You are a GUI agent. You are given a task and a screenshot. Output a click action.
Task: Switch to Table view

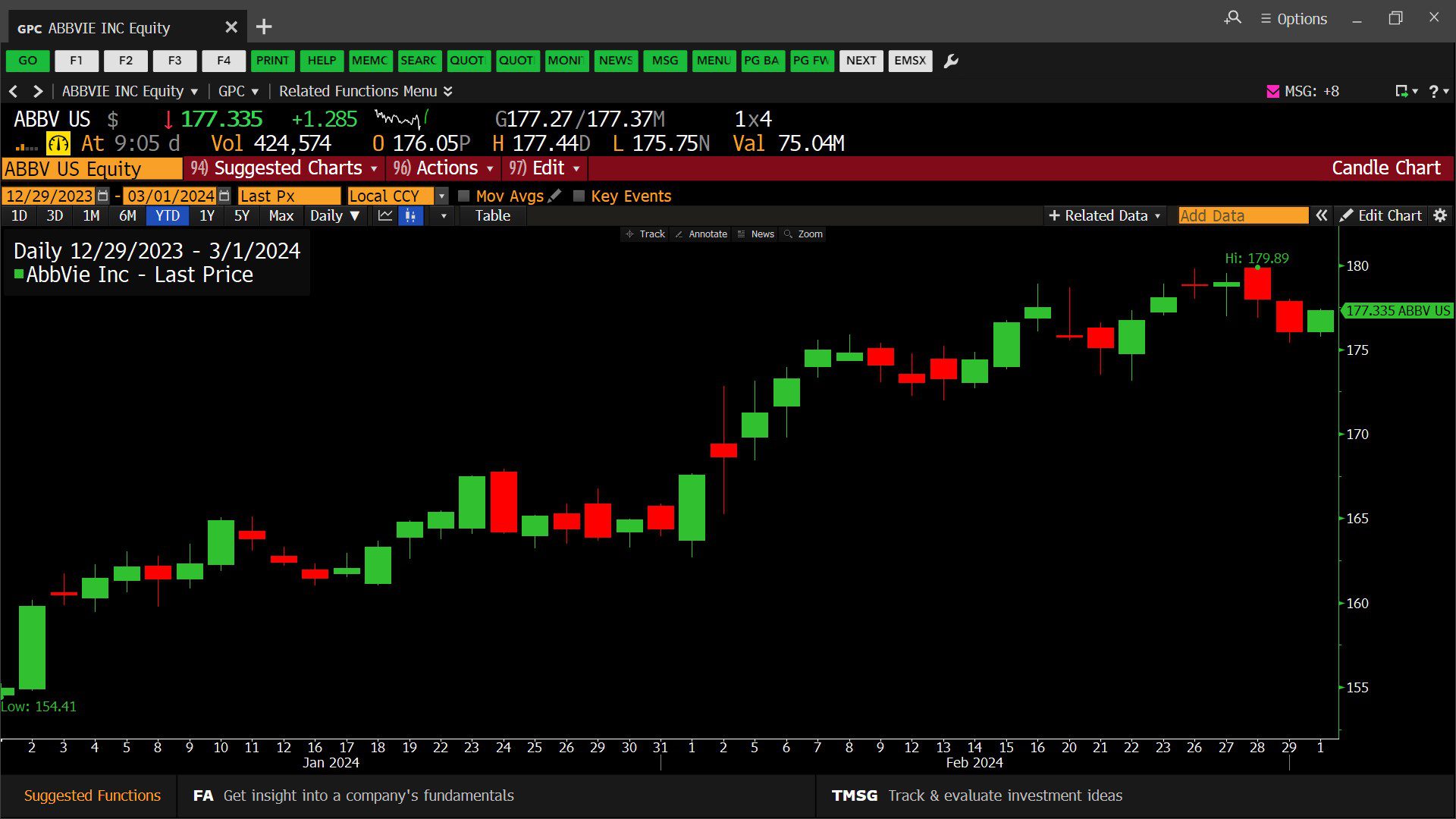tap(493, 215)
